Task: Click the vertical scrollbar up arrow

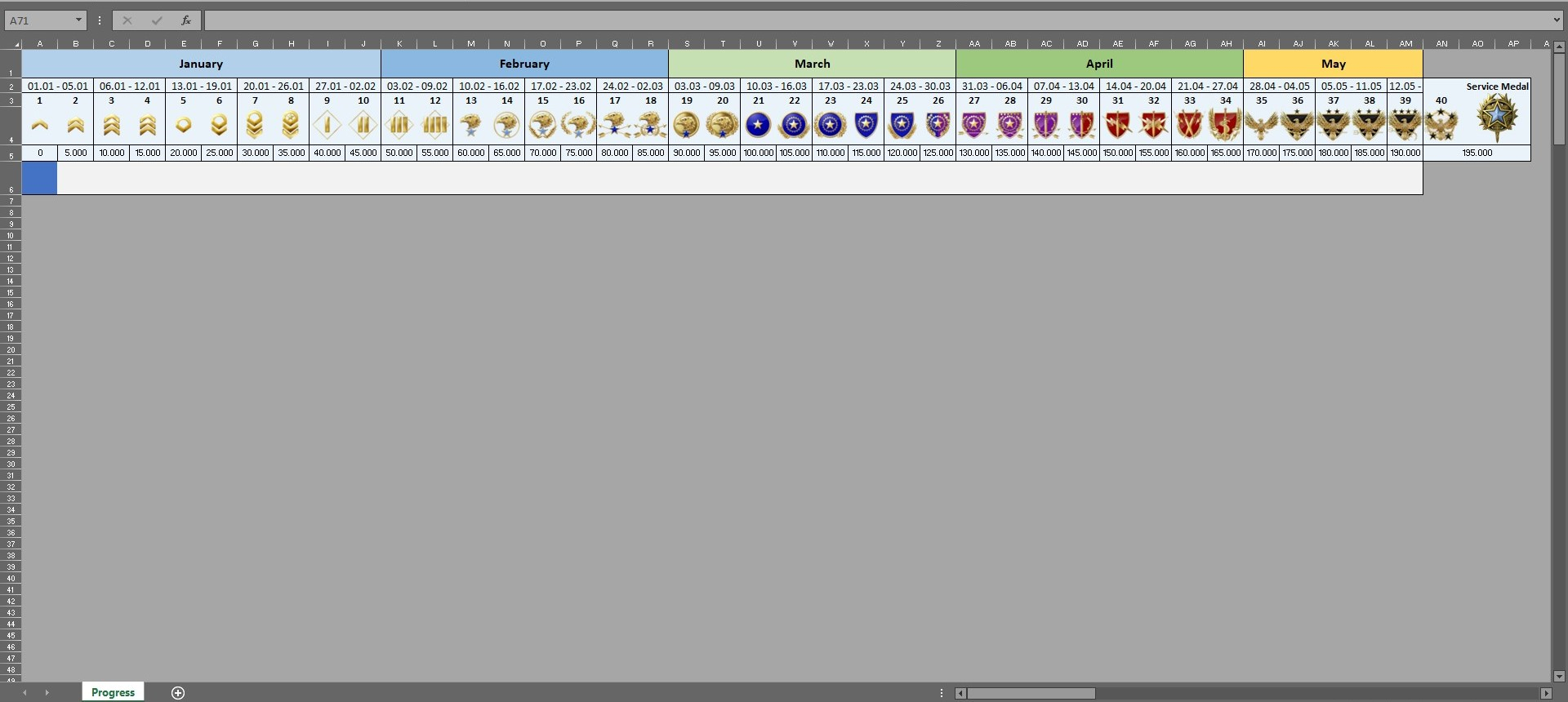Action: click(x=1559, y=47)
